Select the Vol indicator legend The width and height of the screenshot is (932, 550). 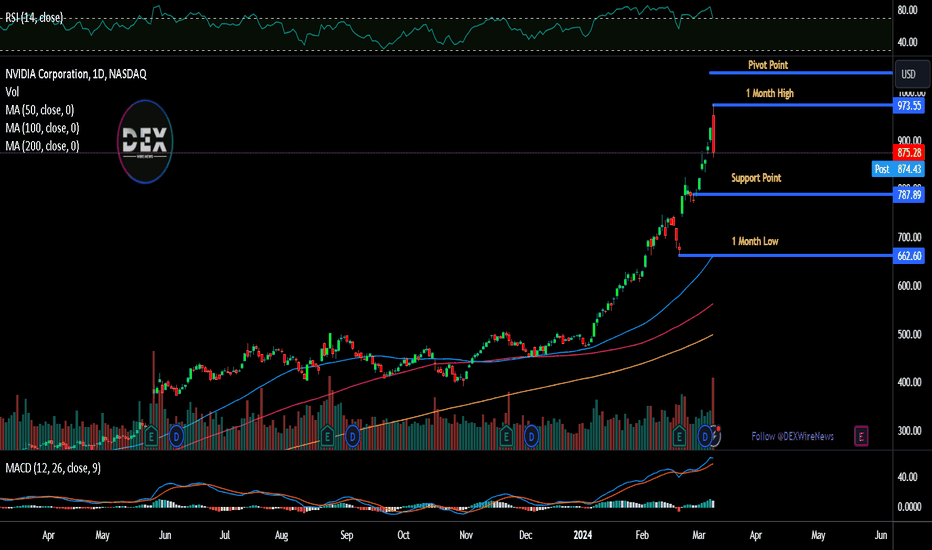12,92
